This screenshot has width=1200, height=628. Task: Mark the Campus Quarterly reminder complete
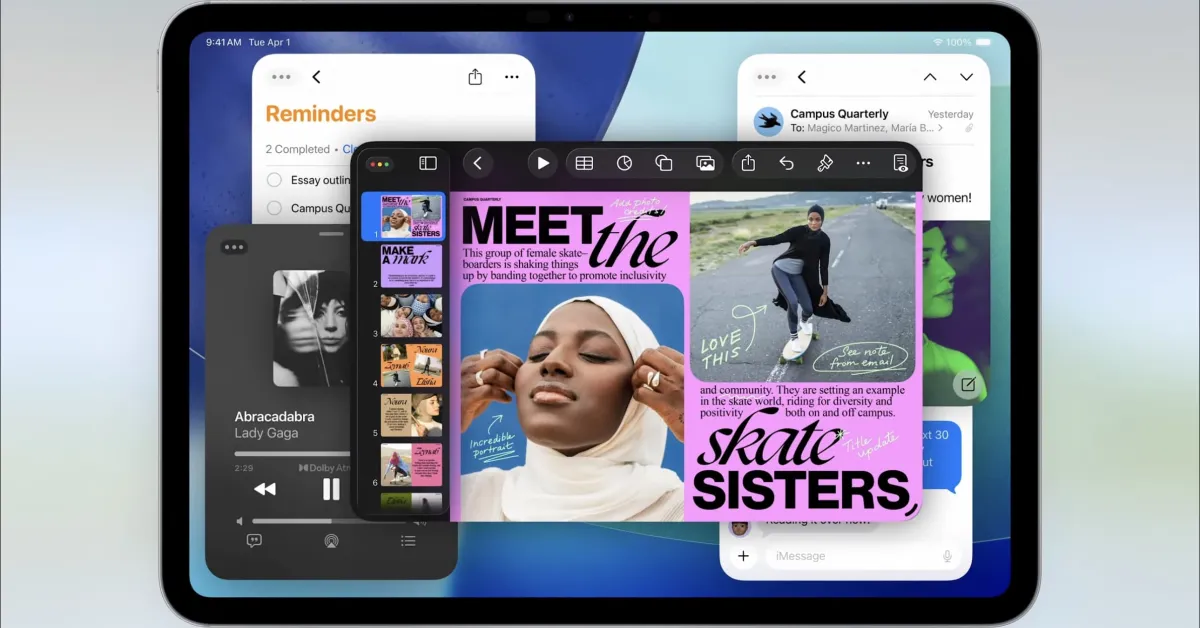tap(274, 208)
